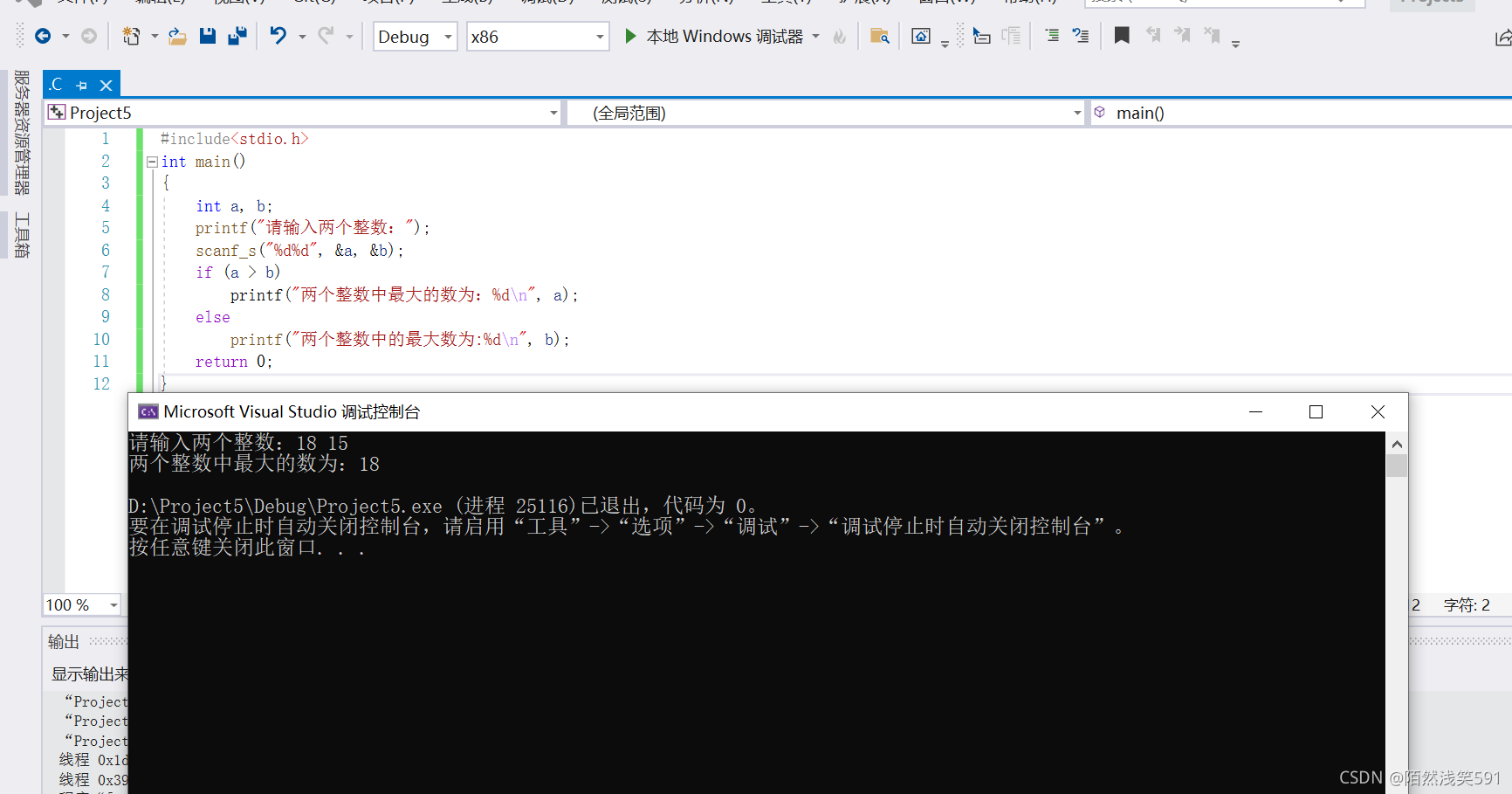Create a new project from toolbar
This screenshot has height=794, width=1512.
[131, 36]
